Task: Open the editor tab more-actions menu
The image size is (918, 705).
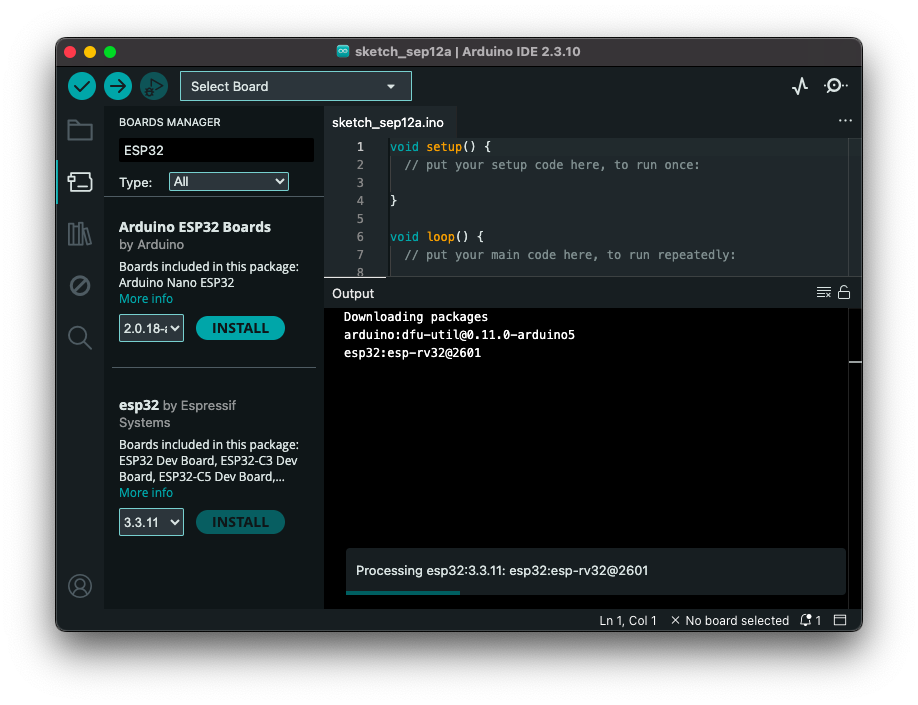Action: [x=845, y=121]
